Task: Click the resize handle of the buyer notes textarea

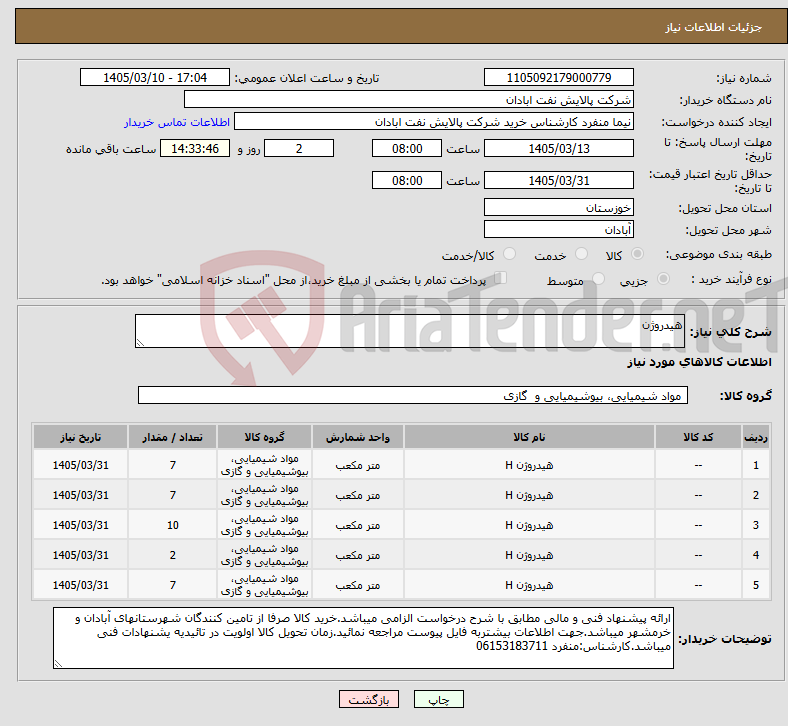Action: pos(58,664)
